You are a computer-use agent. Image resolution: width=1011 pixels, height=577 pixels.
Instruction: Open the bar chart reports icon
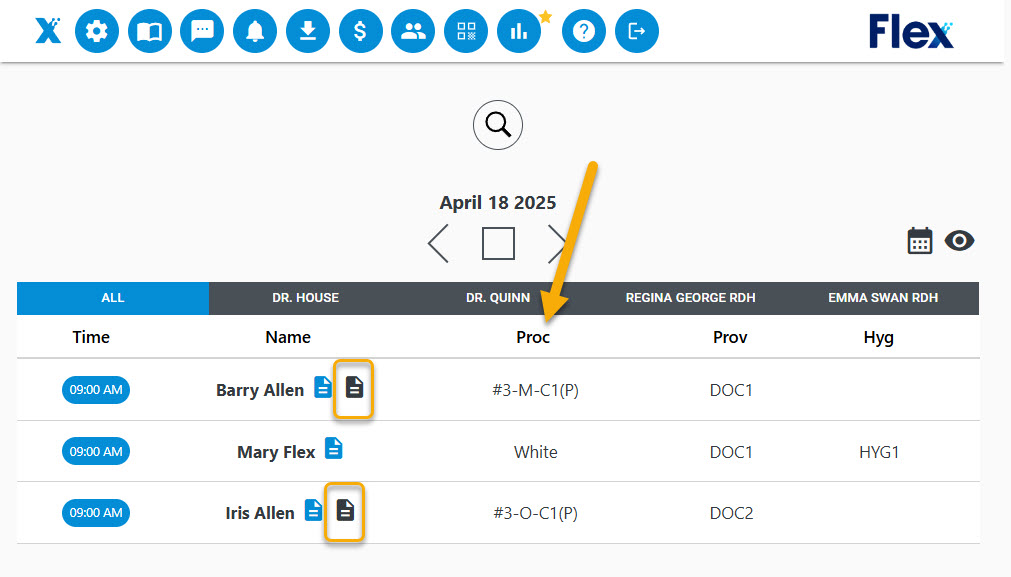click(519, 31)
